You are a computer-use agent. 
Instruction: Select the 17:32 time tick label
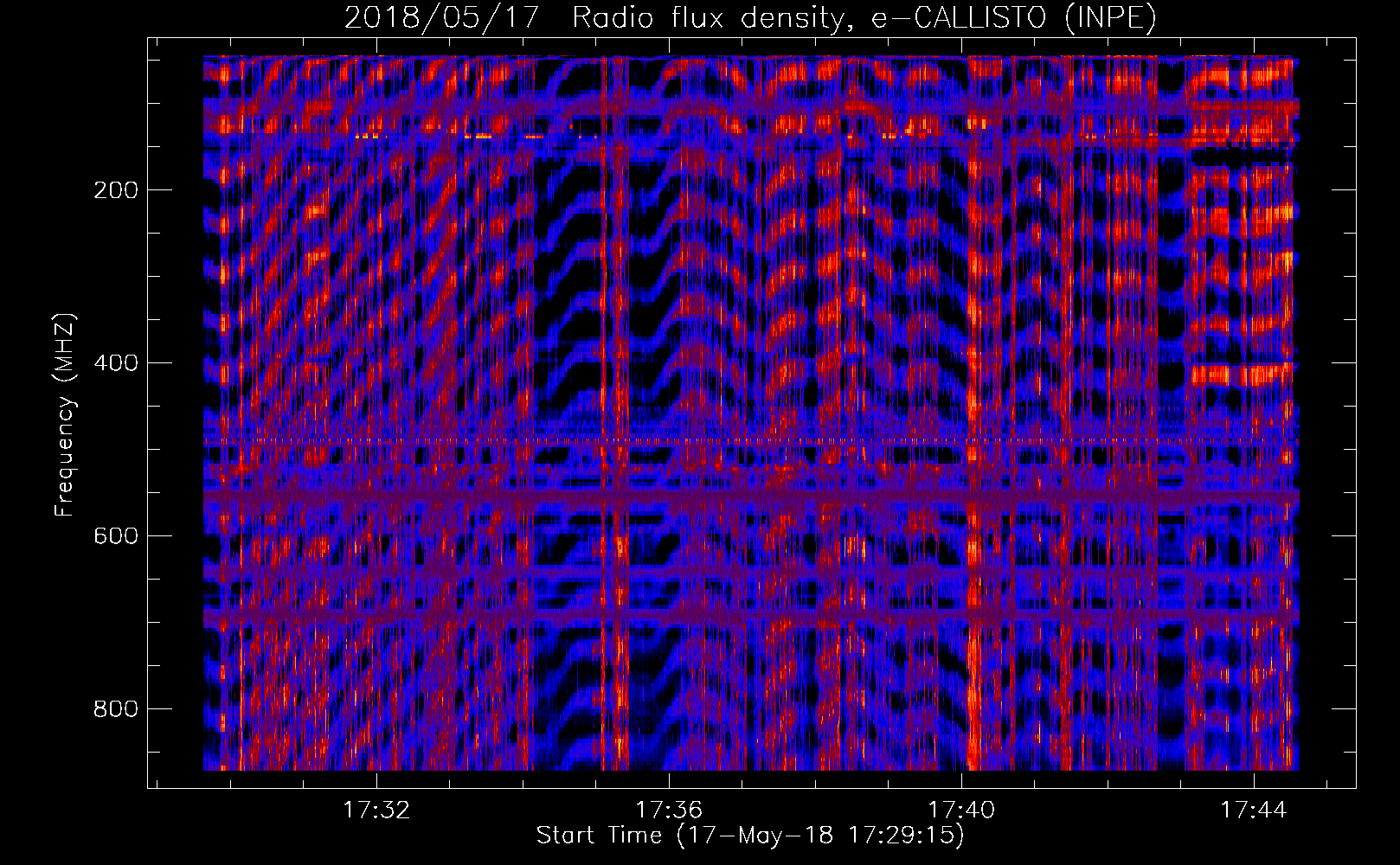[376, 811]
